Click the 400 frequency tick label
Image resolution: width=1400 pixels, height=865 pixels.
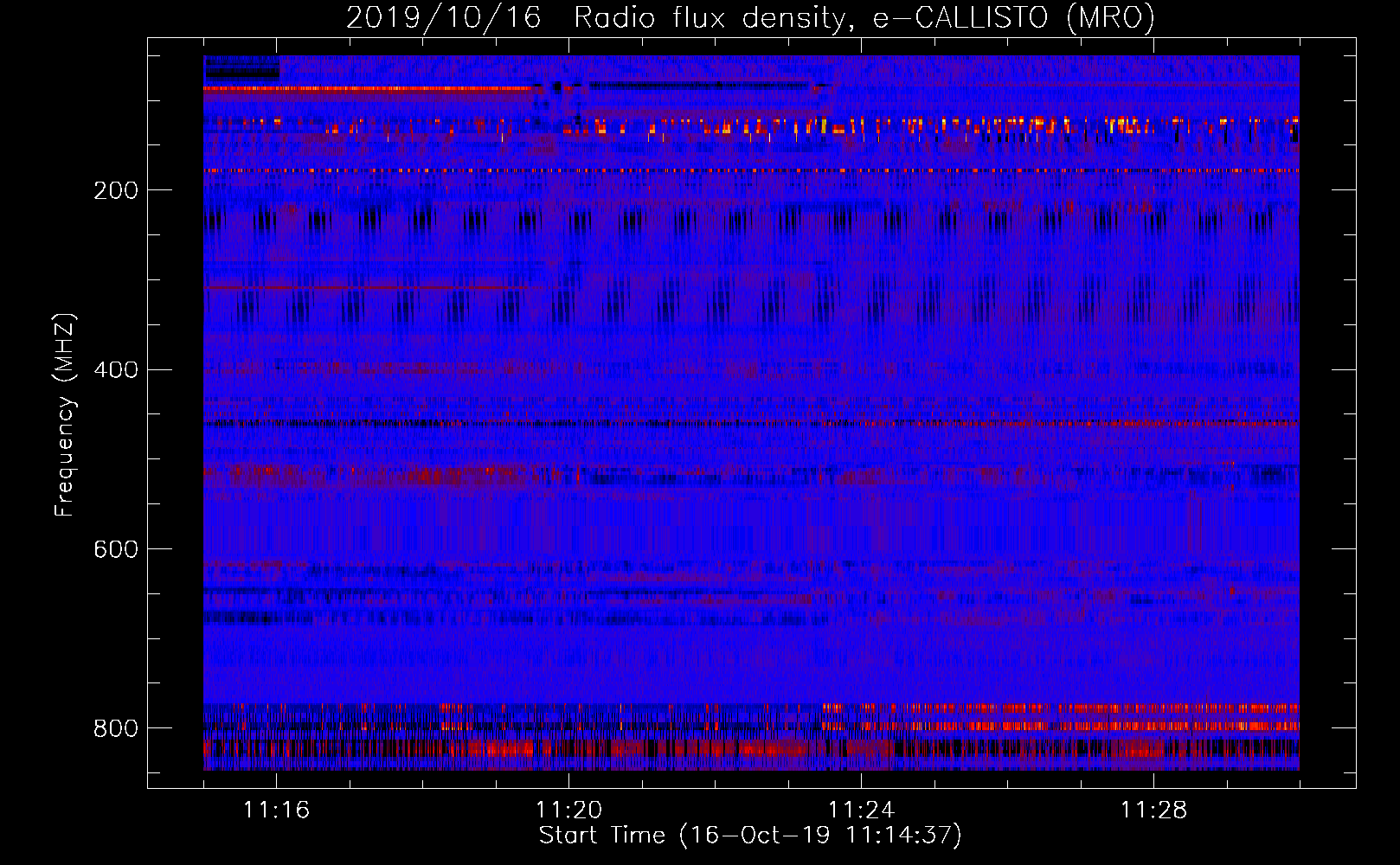point(116,370)
